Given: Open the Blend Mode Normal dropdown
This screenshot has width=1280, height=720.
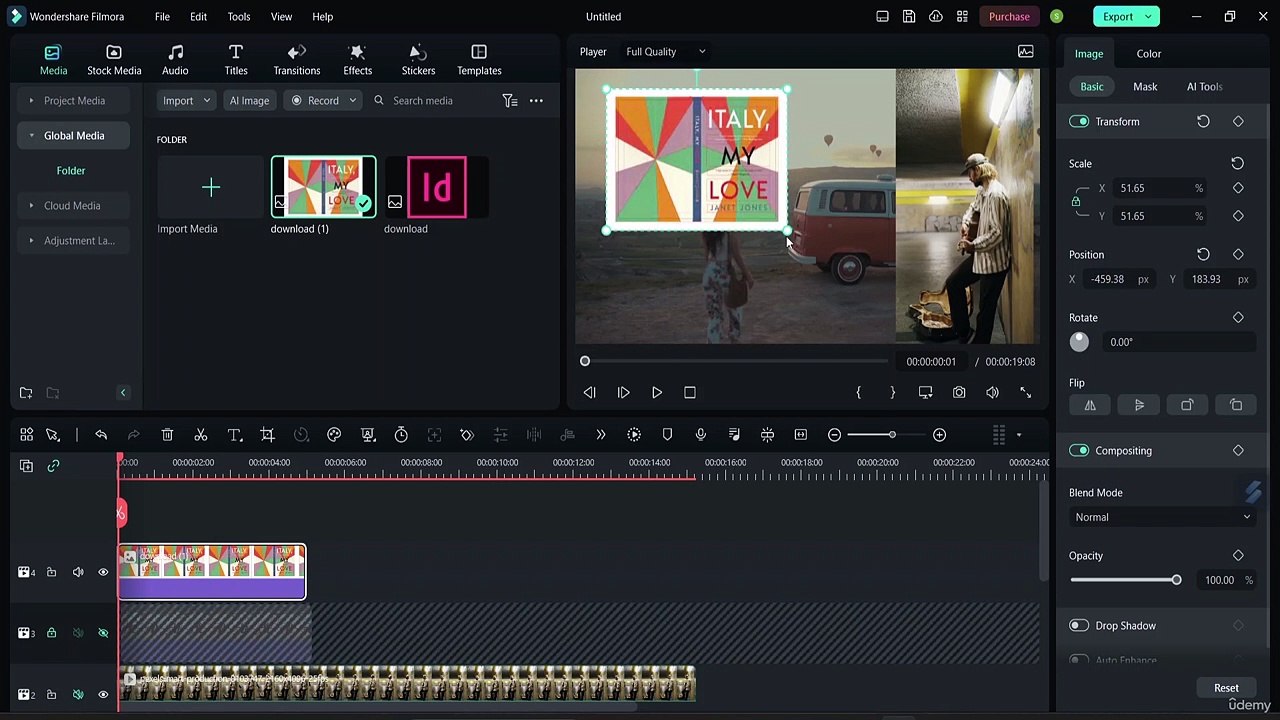Looking at the screenshot, I should [x=1162, y=517].
